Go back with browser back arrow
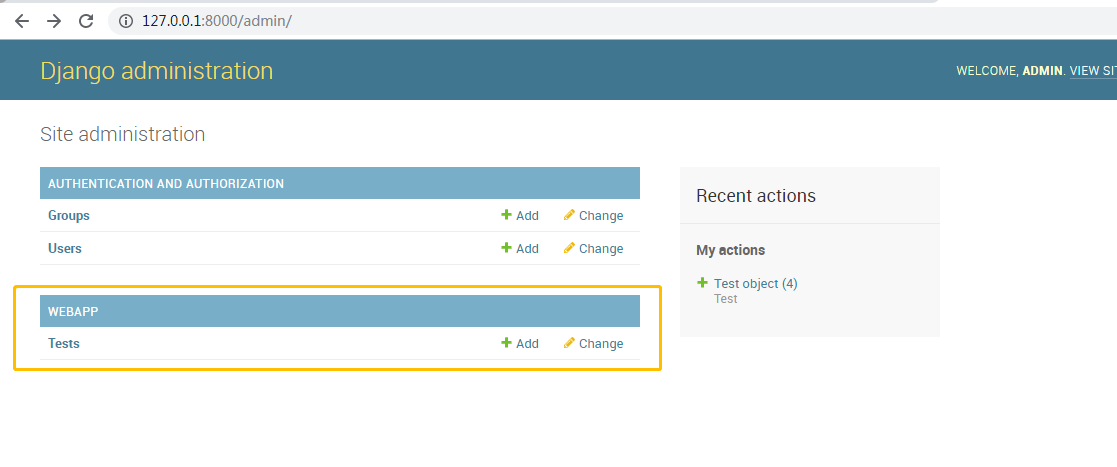Screen dimensions: 1117x467 [22, 21]
